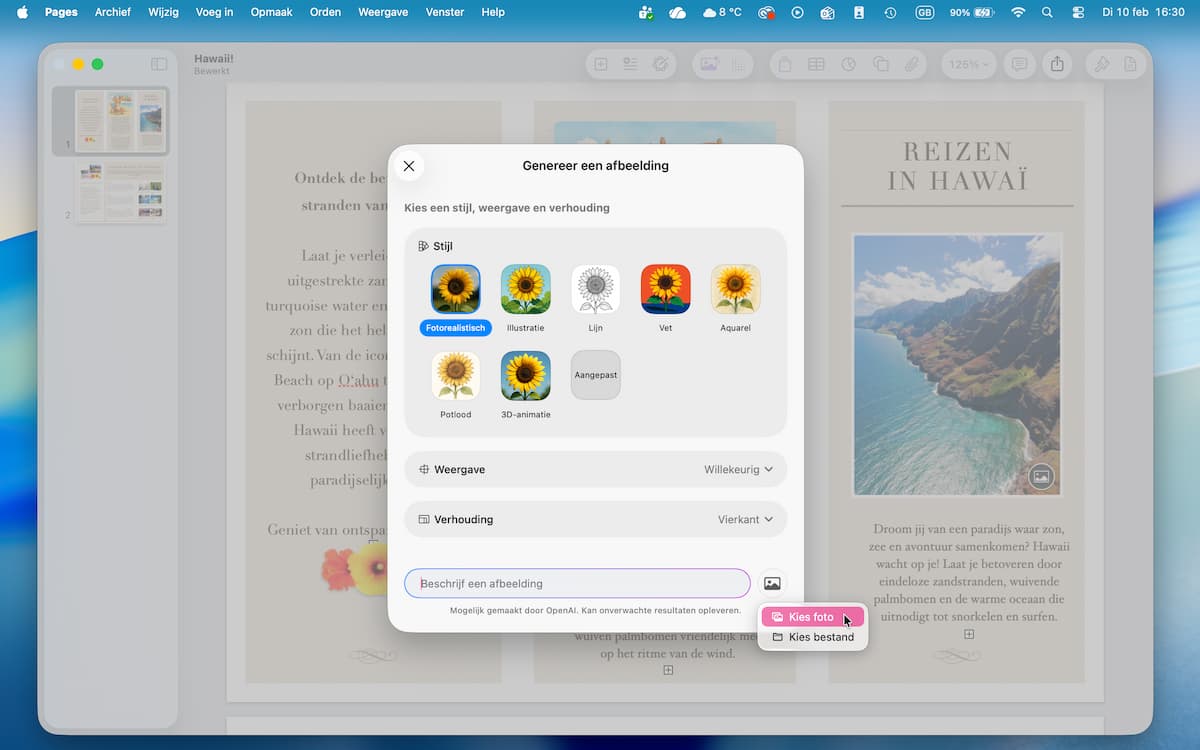Choose the Potlood sketch style
The width and height of the screenshot is (1200, 750).
(455, 376)
